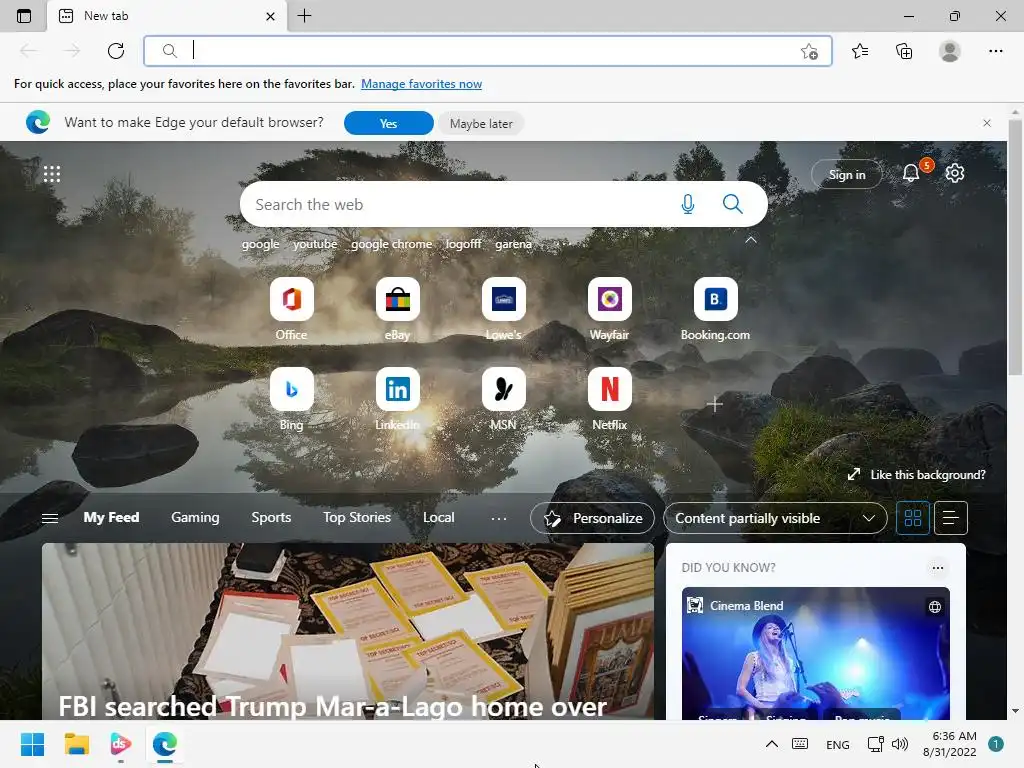The height and width of the screenshot is (768, 1024).
Task: Search suggestion google chrome
Action: tap(391, 244)
